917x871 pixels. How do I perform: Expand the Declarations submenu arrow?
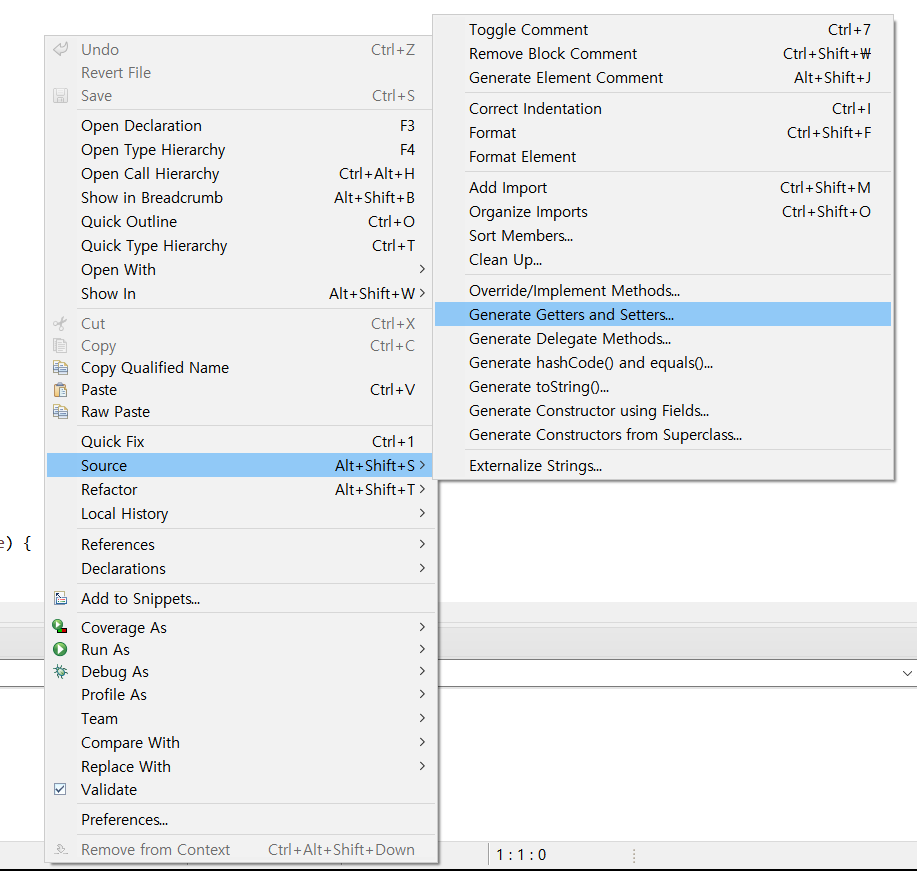[x=422, y=568]
